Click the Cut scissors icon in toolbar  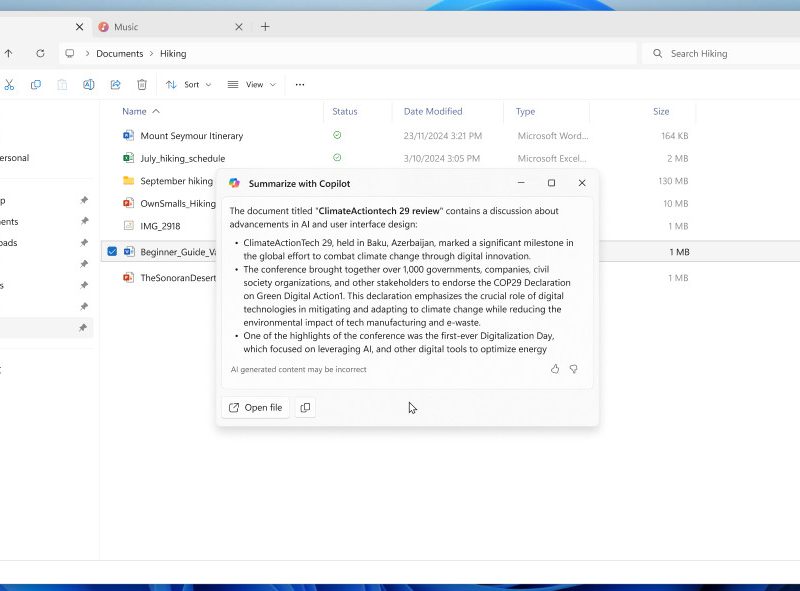(x=9, y=85)
